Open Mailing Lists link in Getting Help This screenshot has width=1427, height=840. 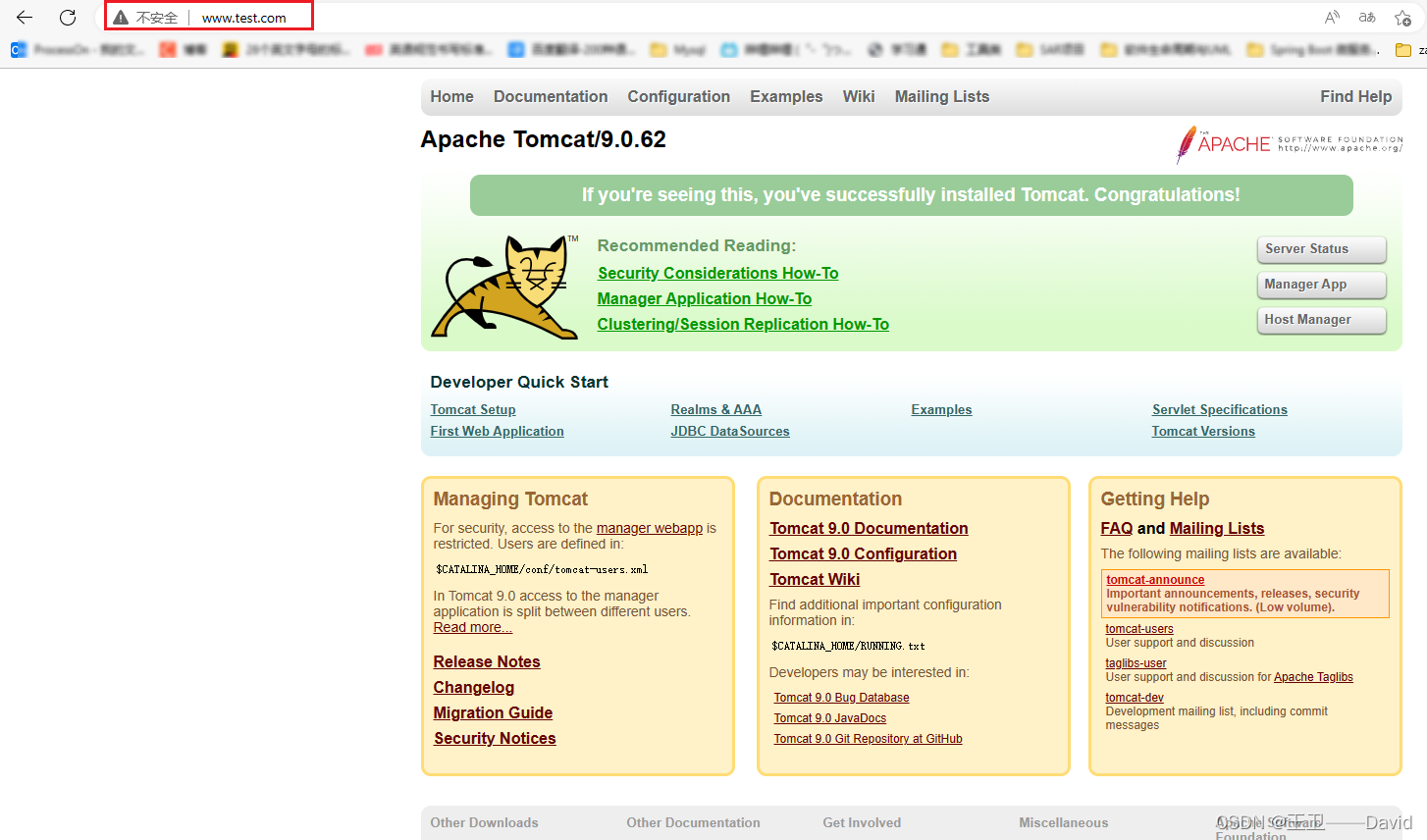pos(1217,528)
